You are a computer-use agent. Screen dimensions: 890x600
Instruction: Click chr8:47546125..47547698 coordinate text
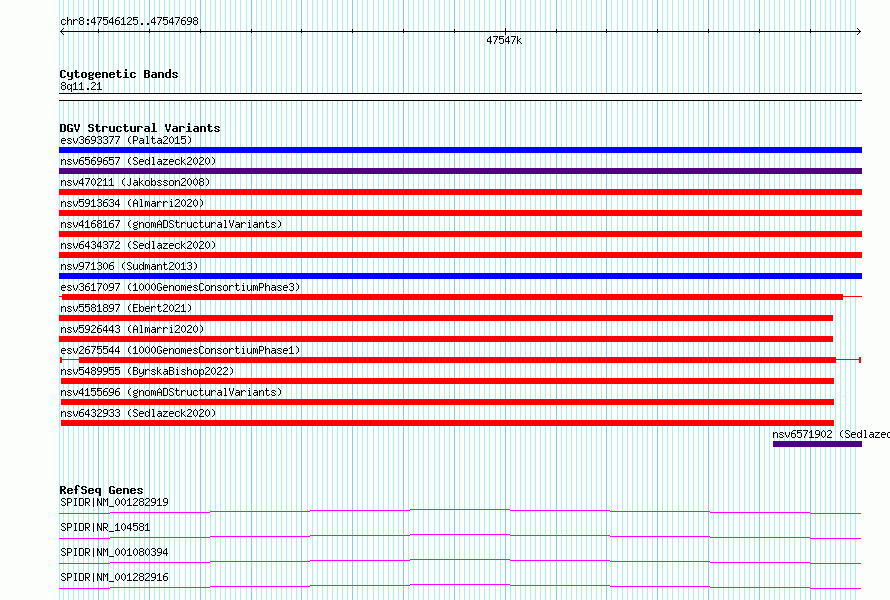[x=129, y=22]
